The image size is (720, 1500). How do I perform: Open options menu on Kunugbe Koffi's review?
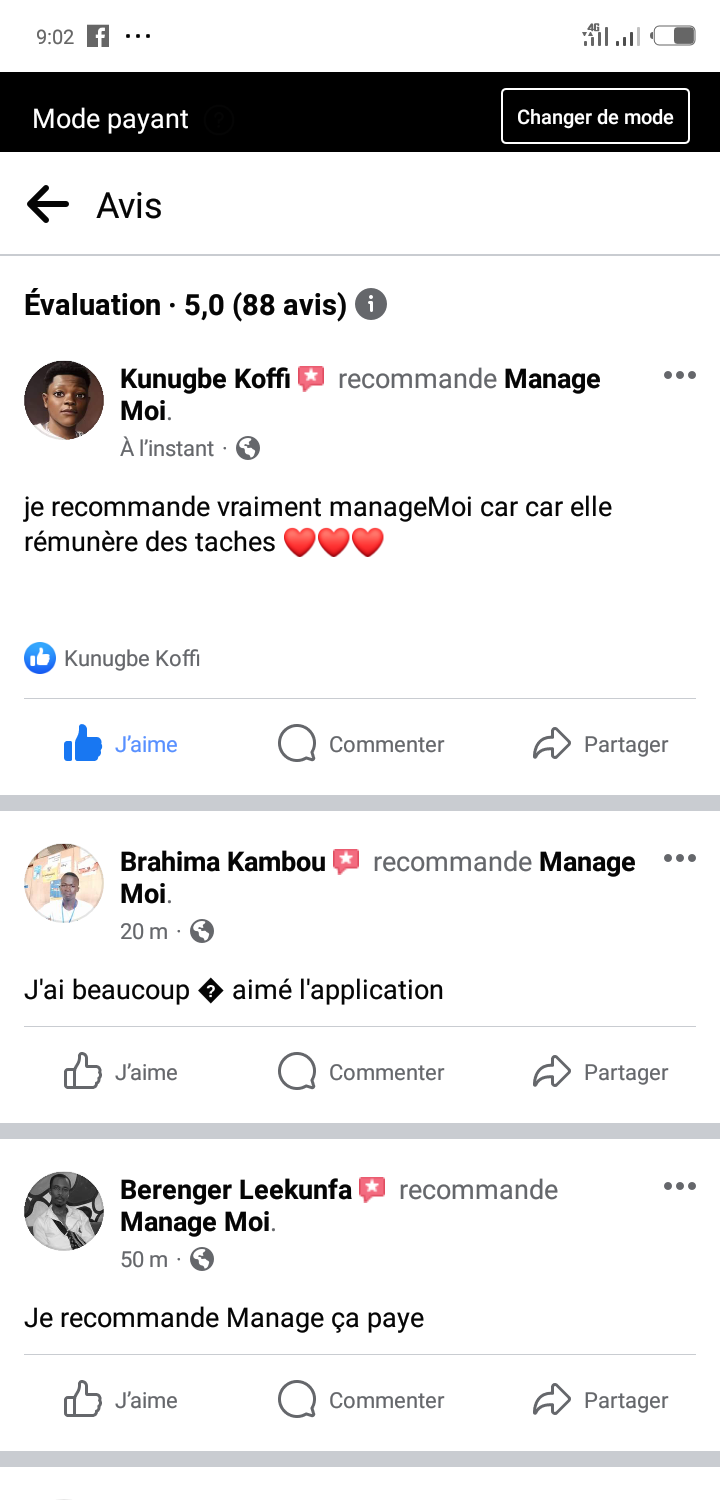click(x=679, y=376)
